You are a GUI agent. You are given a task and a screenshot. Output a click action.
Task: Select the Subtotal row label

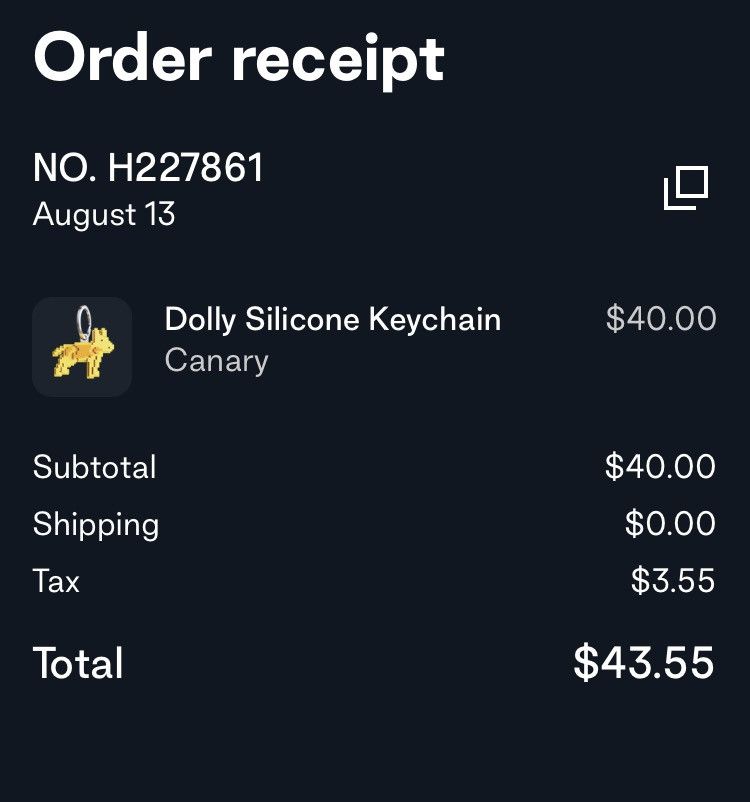point(95,467)
